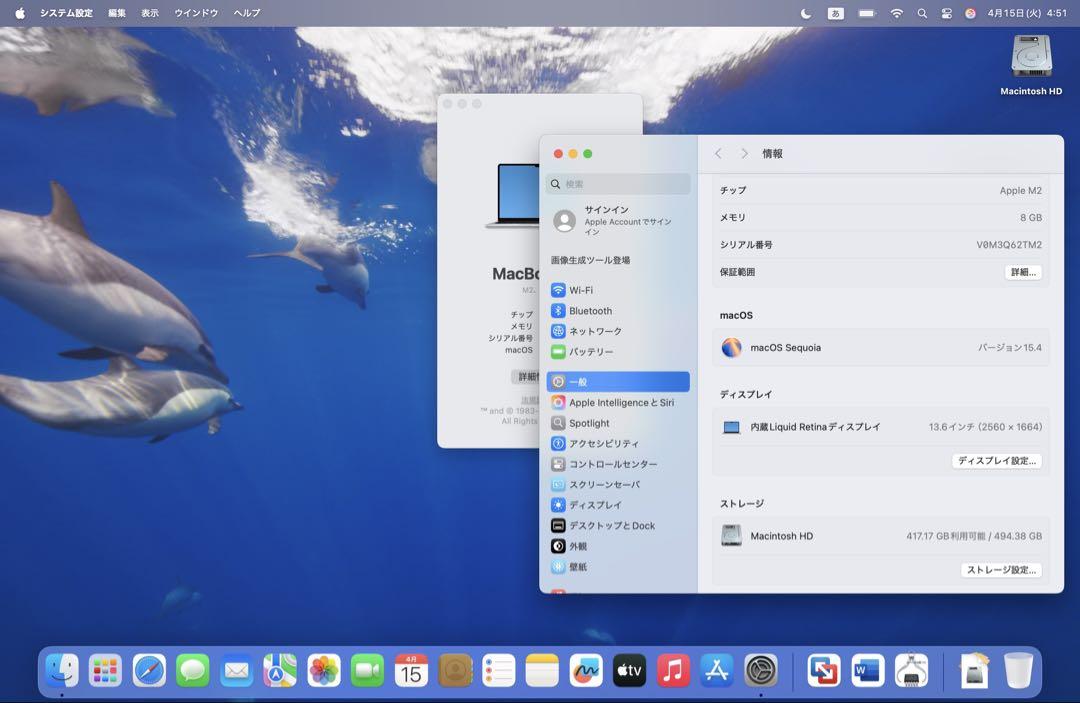Image resolution: width=1080 pixels, height=703 pixels.
Task: Open System Settings from the Dock
Action: click(760, 671)
